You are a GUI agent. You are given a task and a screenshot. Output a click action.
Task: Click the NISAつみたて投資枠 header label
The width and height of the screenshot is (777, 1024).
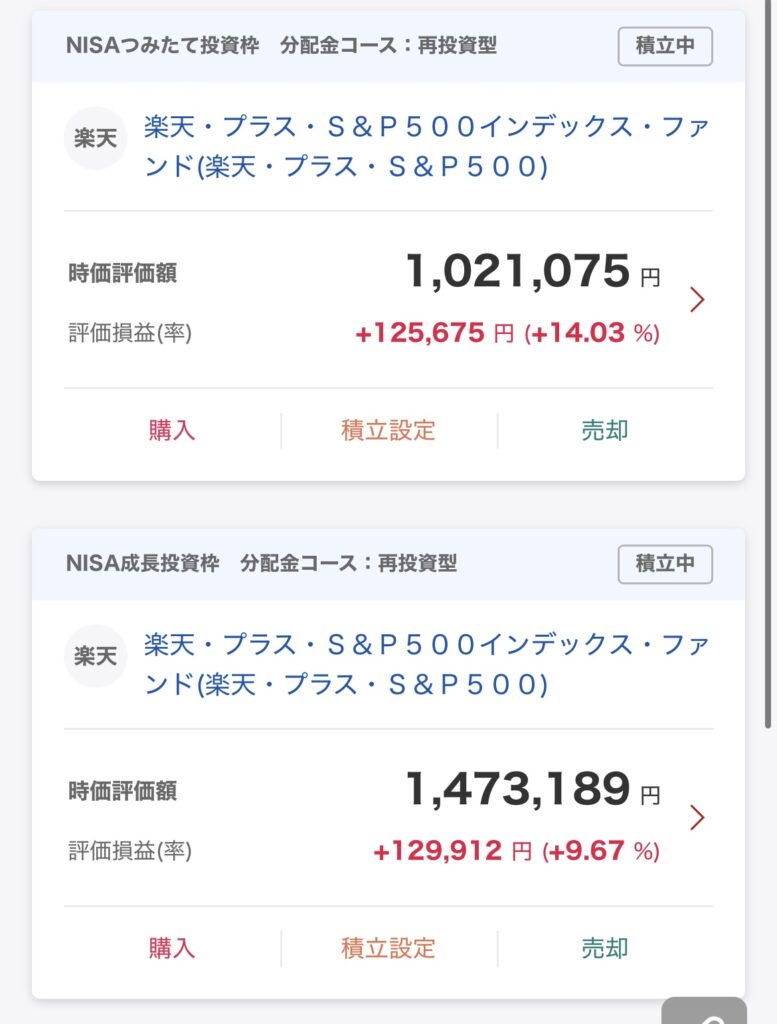163,46
